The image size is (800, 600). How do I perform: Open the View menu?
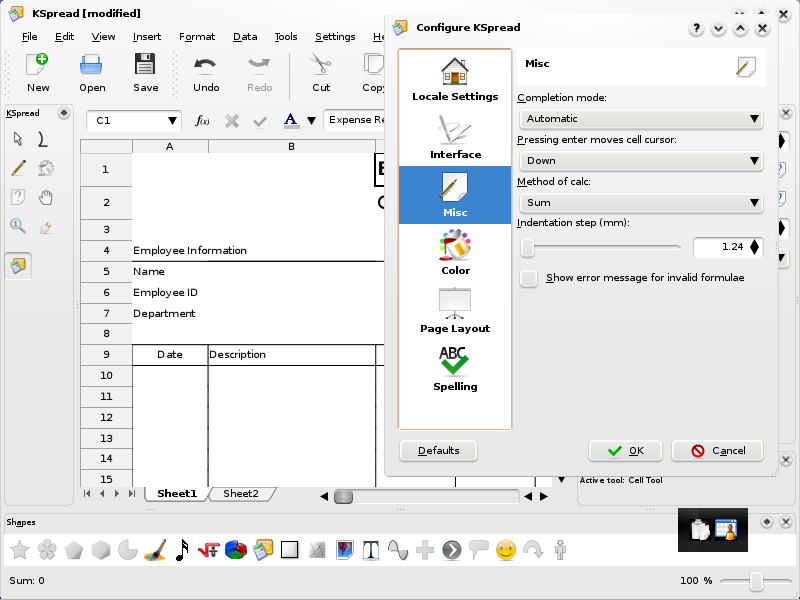[x=103, y=37]
